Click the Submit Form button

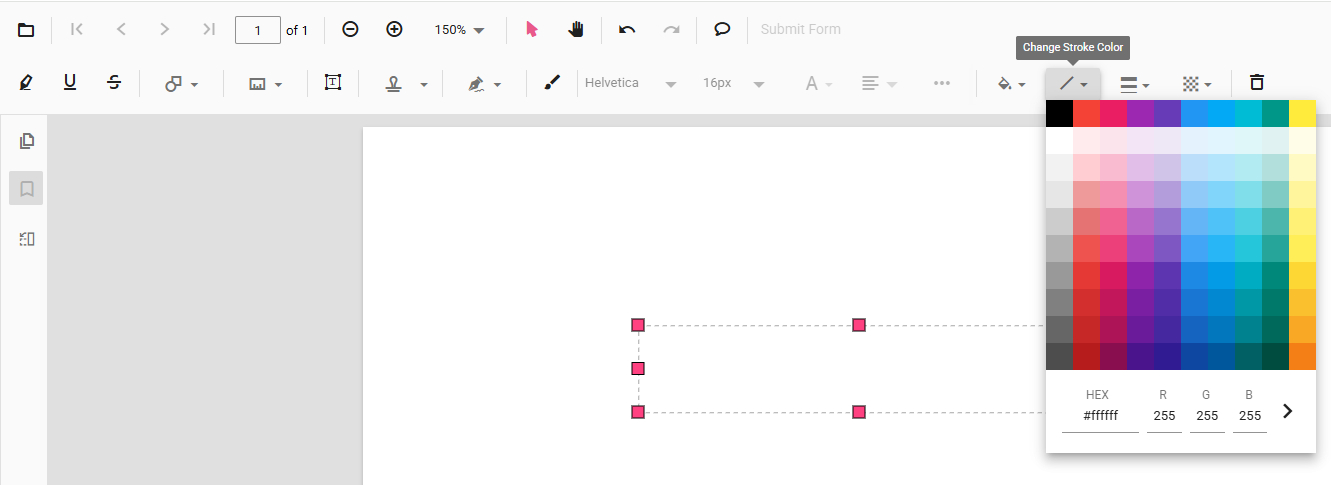(x=800, y=29)
